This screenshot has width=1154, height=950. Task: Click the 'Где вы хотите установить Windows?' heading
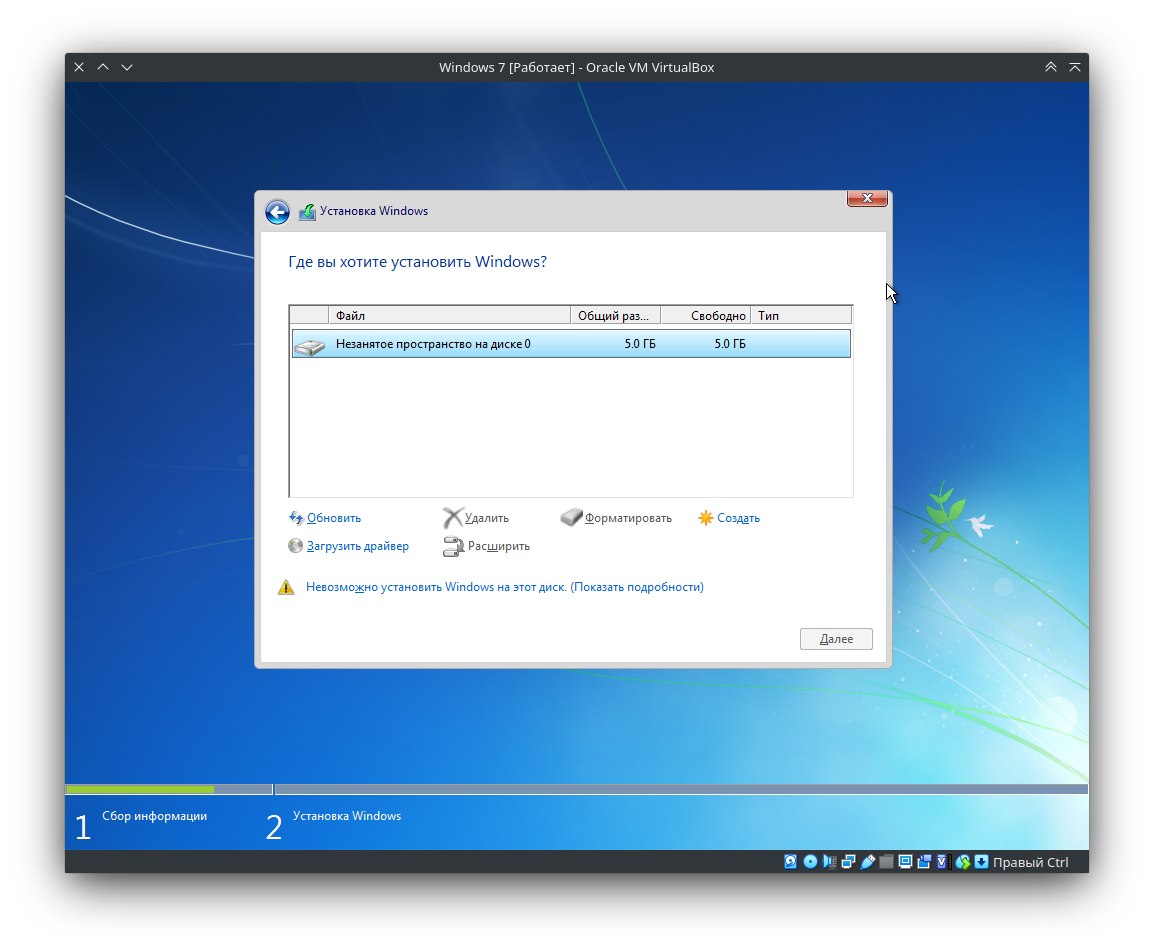coord(417,262)
